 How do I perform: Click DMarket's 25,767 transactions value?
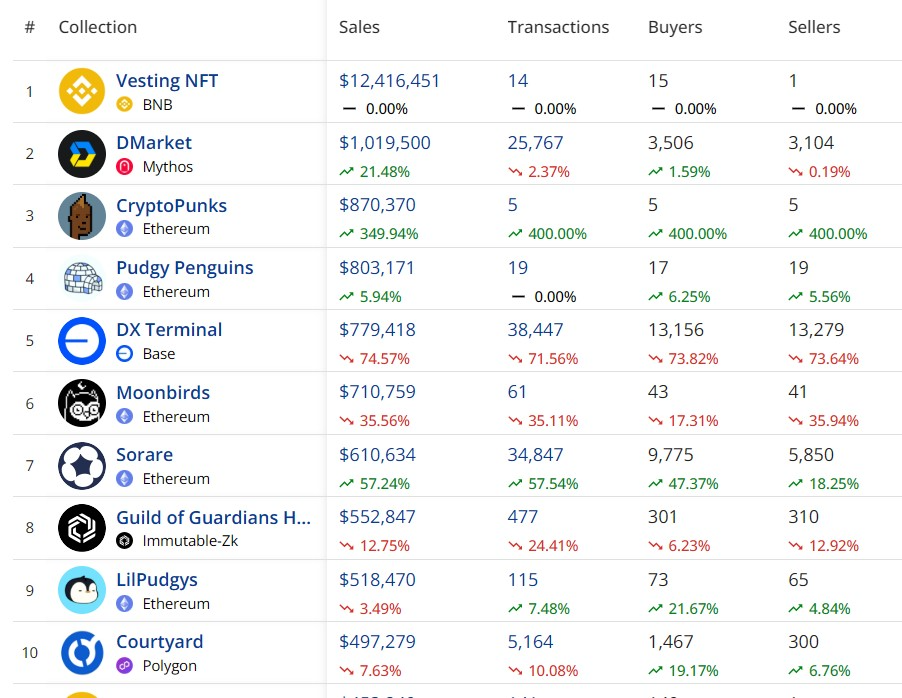click(x=535, y=143)
